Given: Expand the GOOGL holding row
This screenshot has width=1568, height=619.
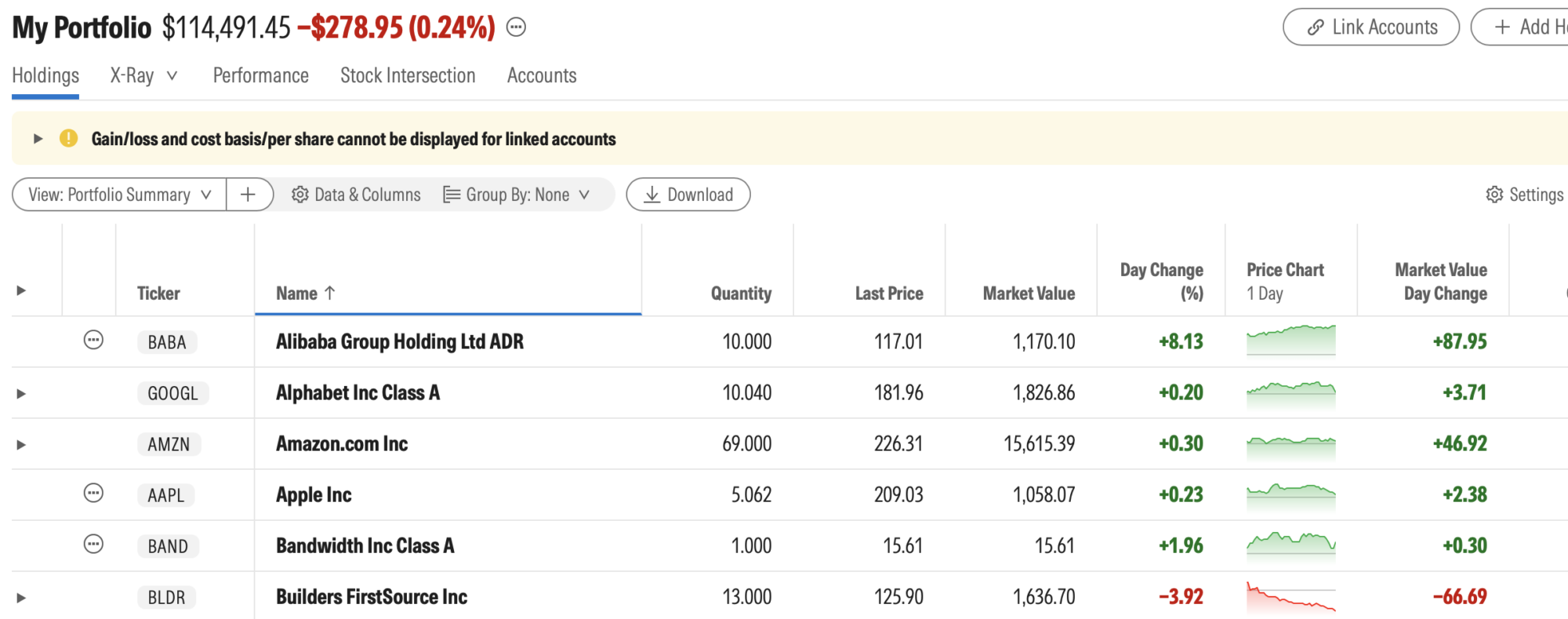Looking at the screenshot, I should coord(21,393).
